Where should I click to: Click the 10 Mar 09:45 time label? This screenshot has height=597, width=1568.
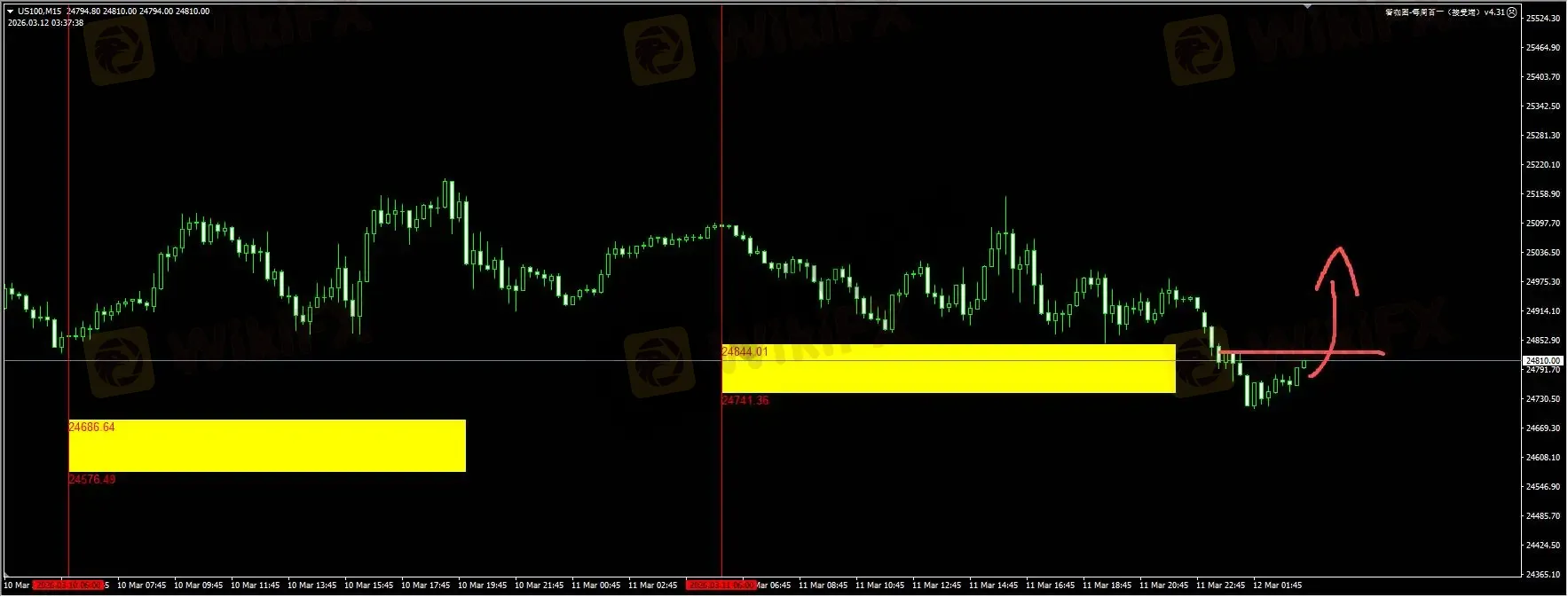[199, 585]
